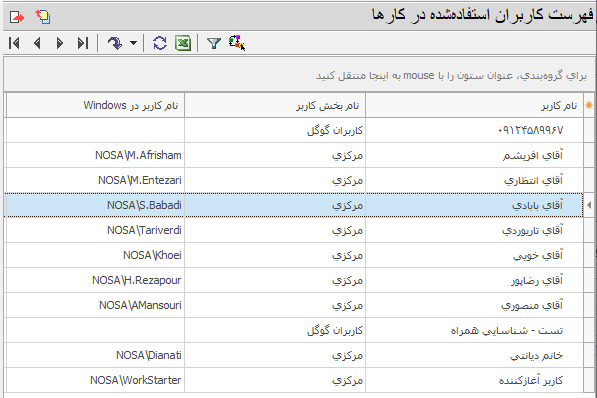Select the row آقای خویی
The image size is (597, 398).
point(294,255)
